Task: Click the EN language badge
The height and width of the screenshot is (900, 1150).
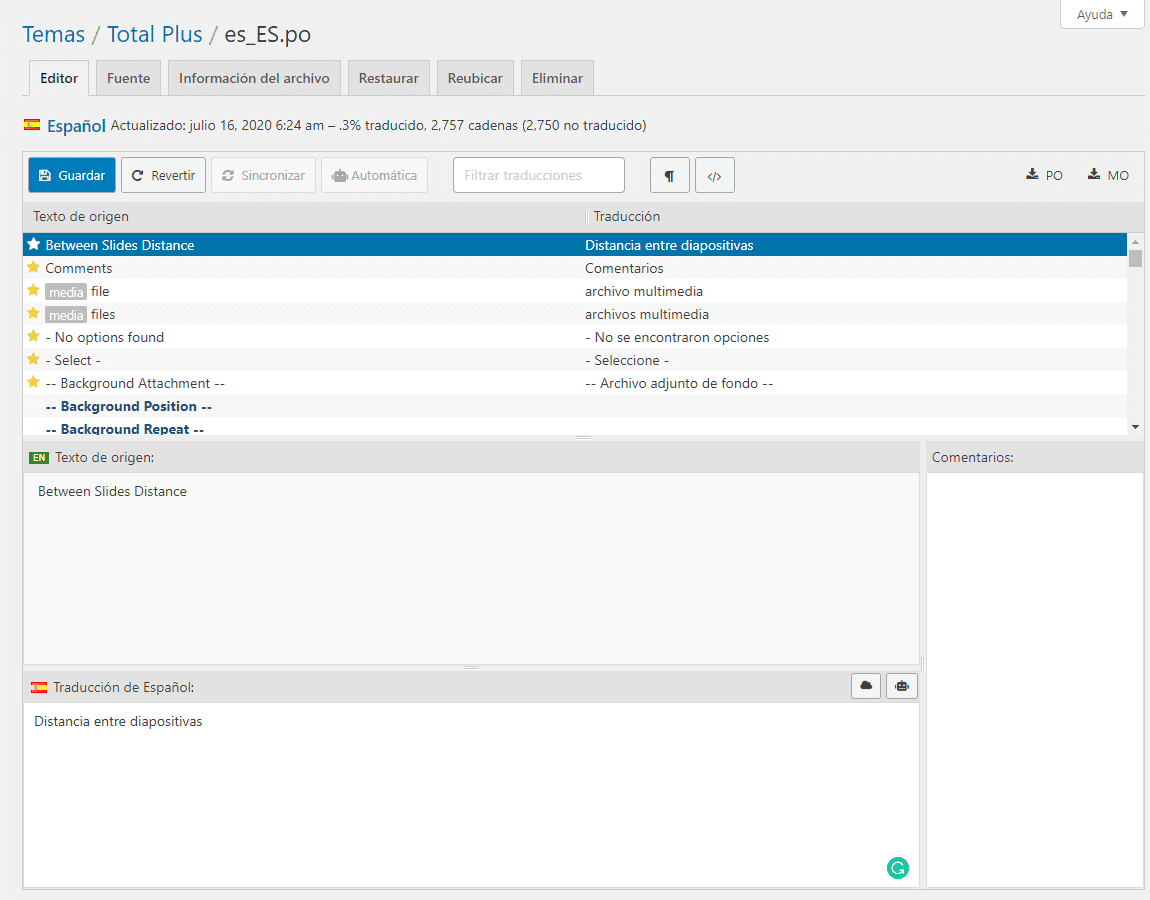Action: 39,458
